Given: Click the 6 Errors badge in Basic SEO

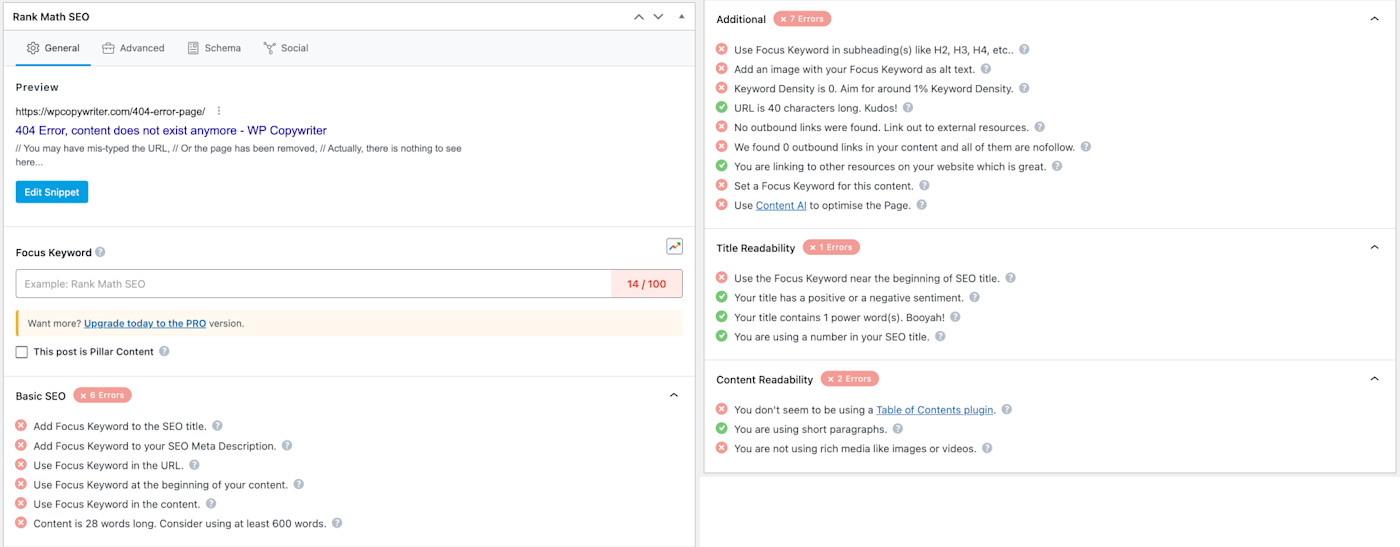Looking at the screenshot, I should pyautogui.click(x=102, y=396).
